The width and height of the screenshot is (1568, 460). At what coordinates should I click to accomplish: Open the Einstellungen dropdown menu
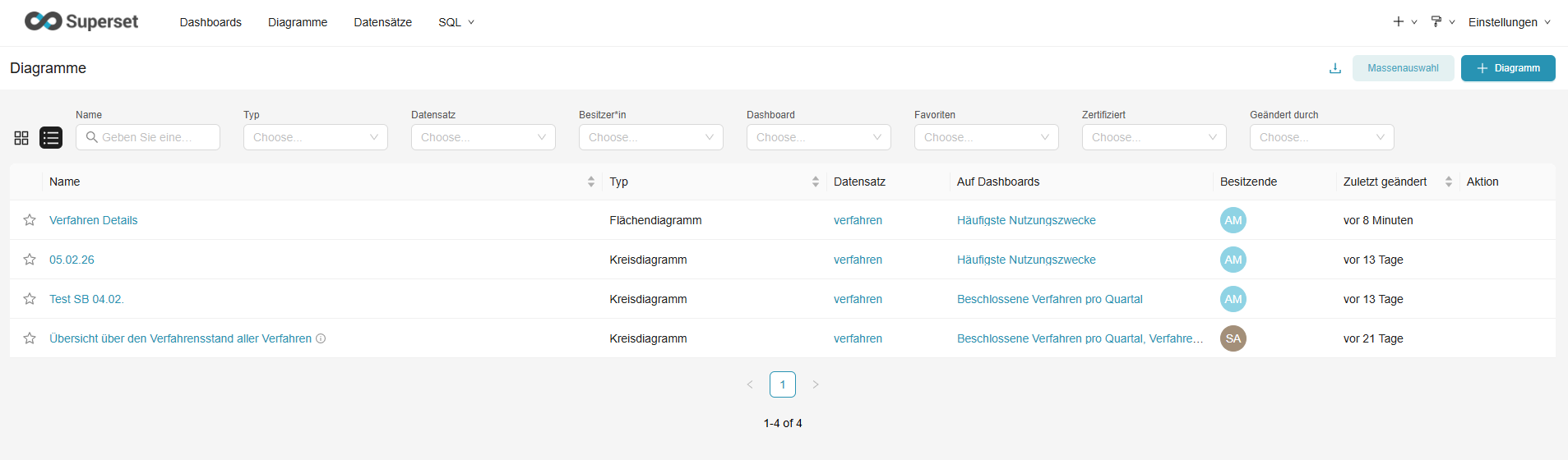coord(1509,22)
